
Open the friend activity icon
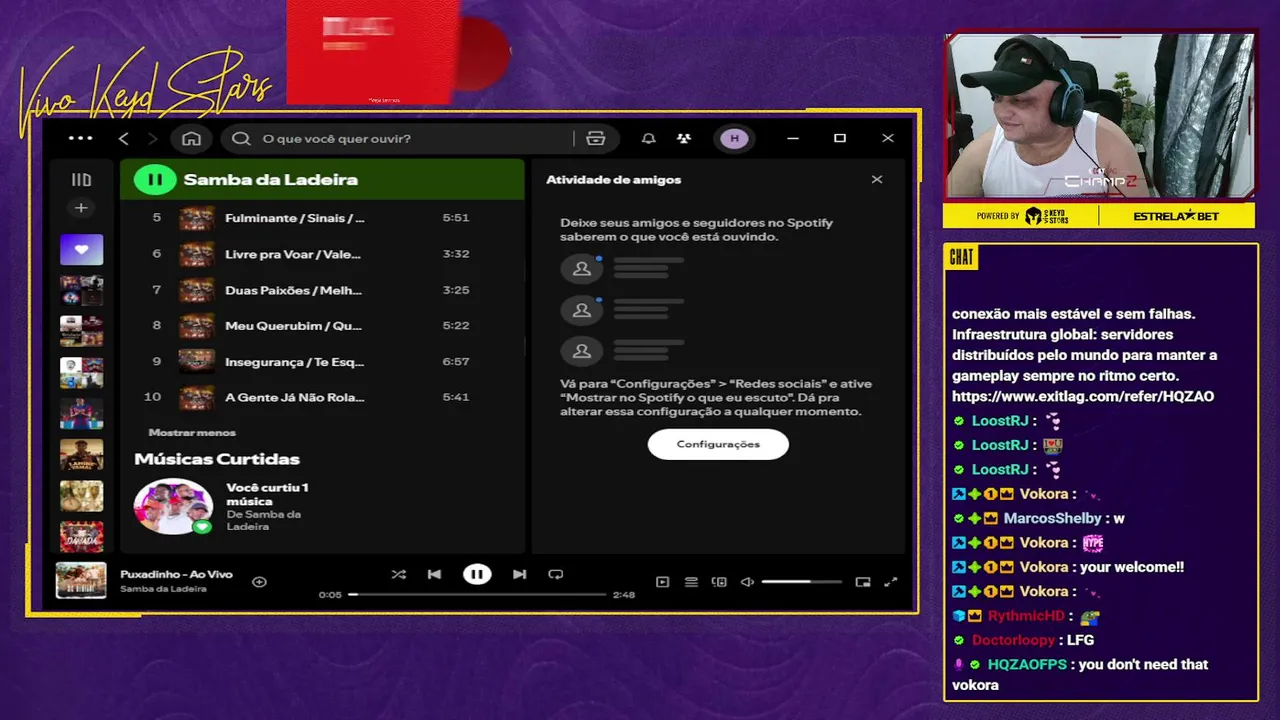click(x=683, y=138)
